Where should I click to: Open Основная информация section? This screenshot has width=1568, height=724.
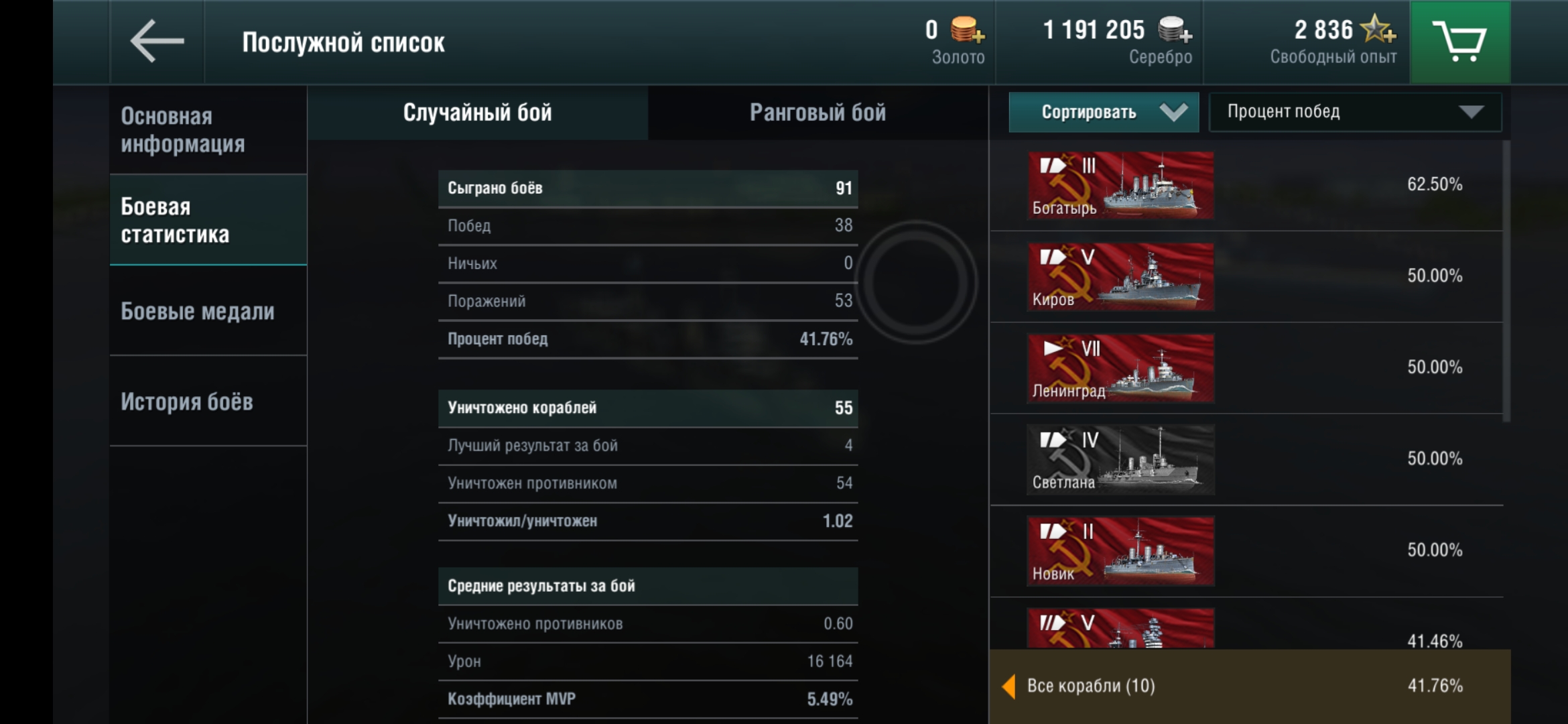[208, 130]
